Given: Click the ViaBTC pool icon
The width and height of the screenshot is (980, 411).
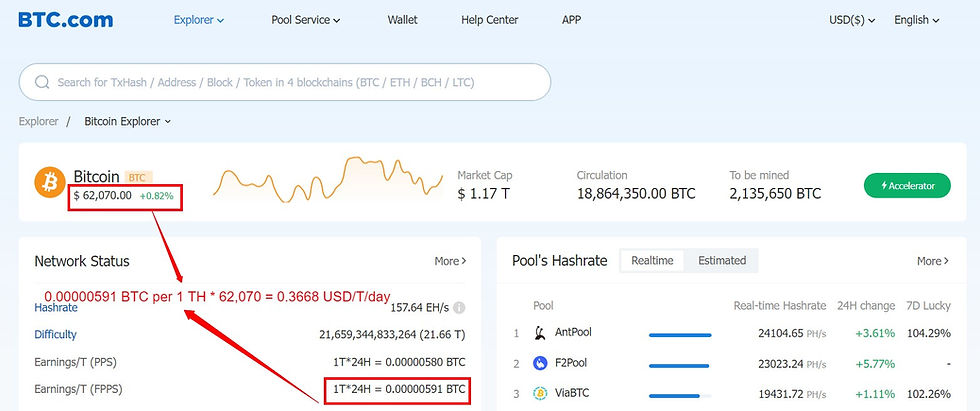Looking at the screenshot, I should [540, 394].
